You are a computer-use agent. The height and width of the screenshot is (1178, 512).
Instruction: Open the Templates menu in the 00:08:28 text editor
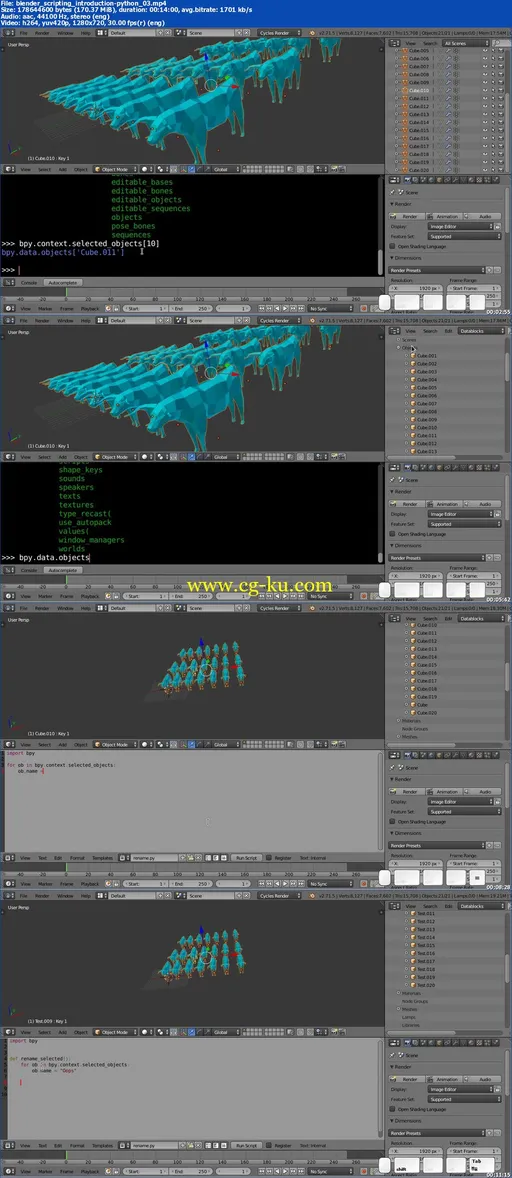pyautogui.click(x=102, y=857)
